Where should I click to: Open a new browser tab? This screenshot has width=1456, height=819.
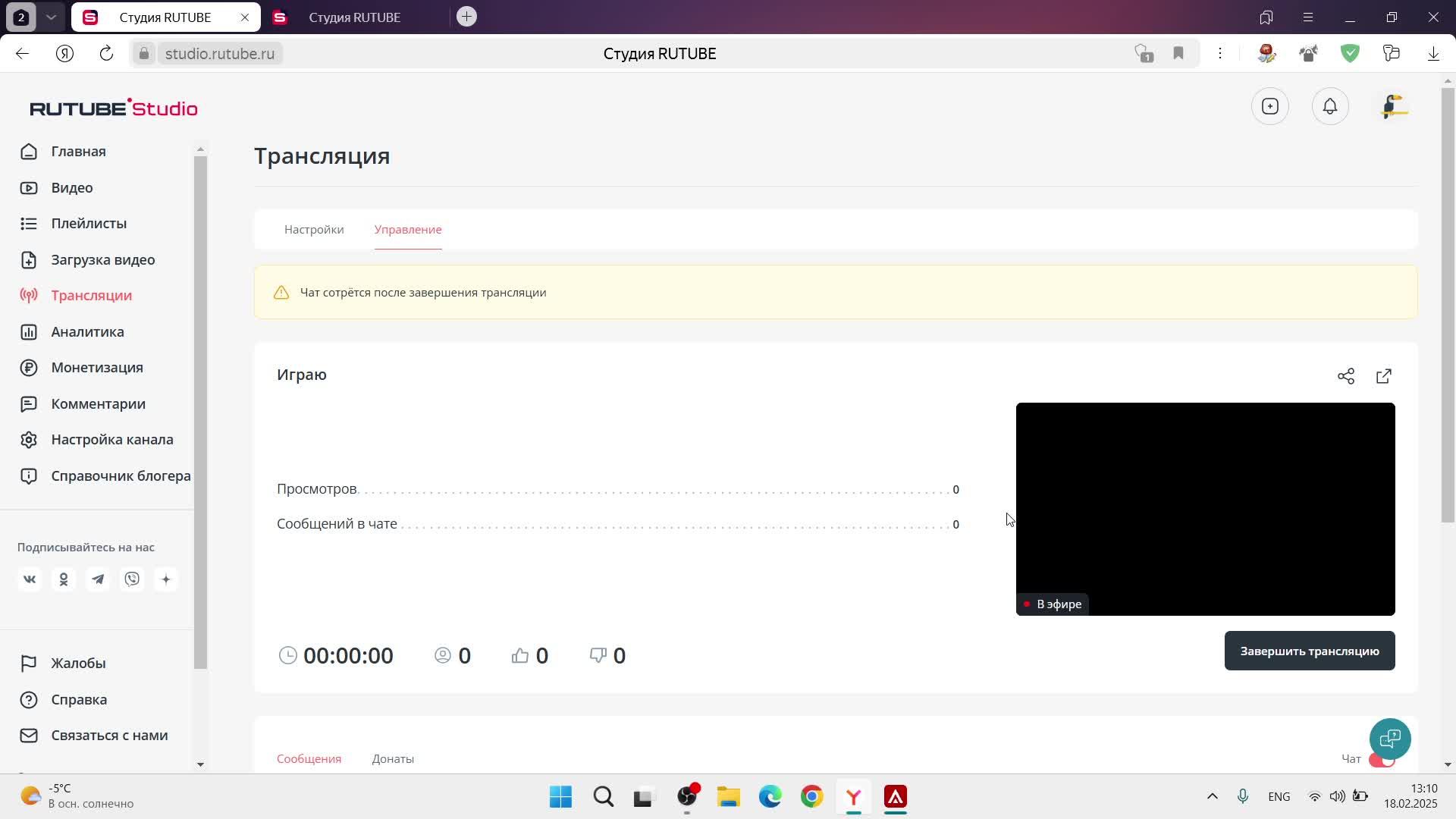tap(467, 17)
